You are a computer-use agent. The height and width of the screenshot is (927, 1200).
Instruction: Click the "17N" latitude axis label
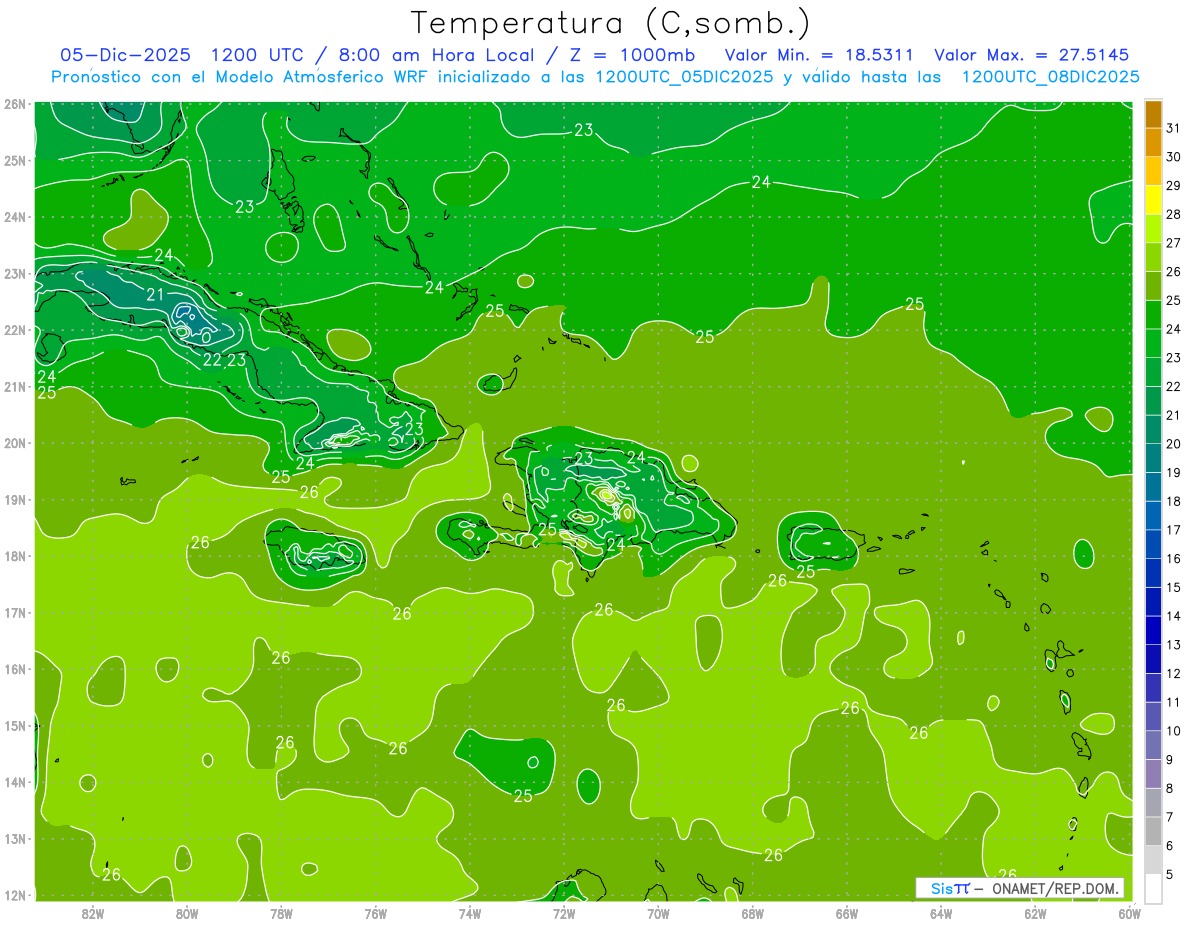(14, 612)
